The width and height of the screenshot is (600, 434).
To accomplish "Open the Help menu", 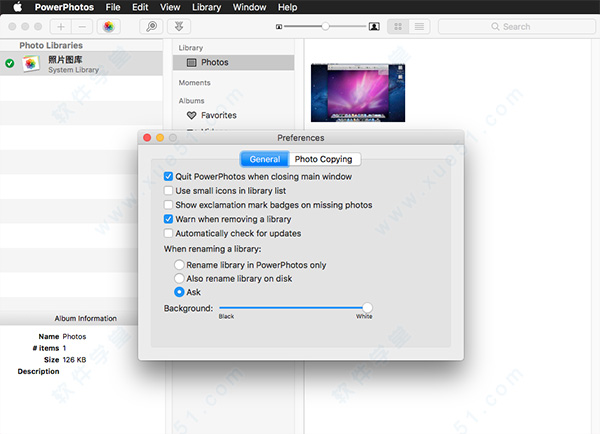I will (287, 7).
